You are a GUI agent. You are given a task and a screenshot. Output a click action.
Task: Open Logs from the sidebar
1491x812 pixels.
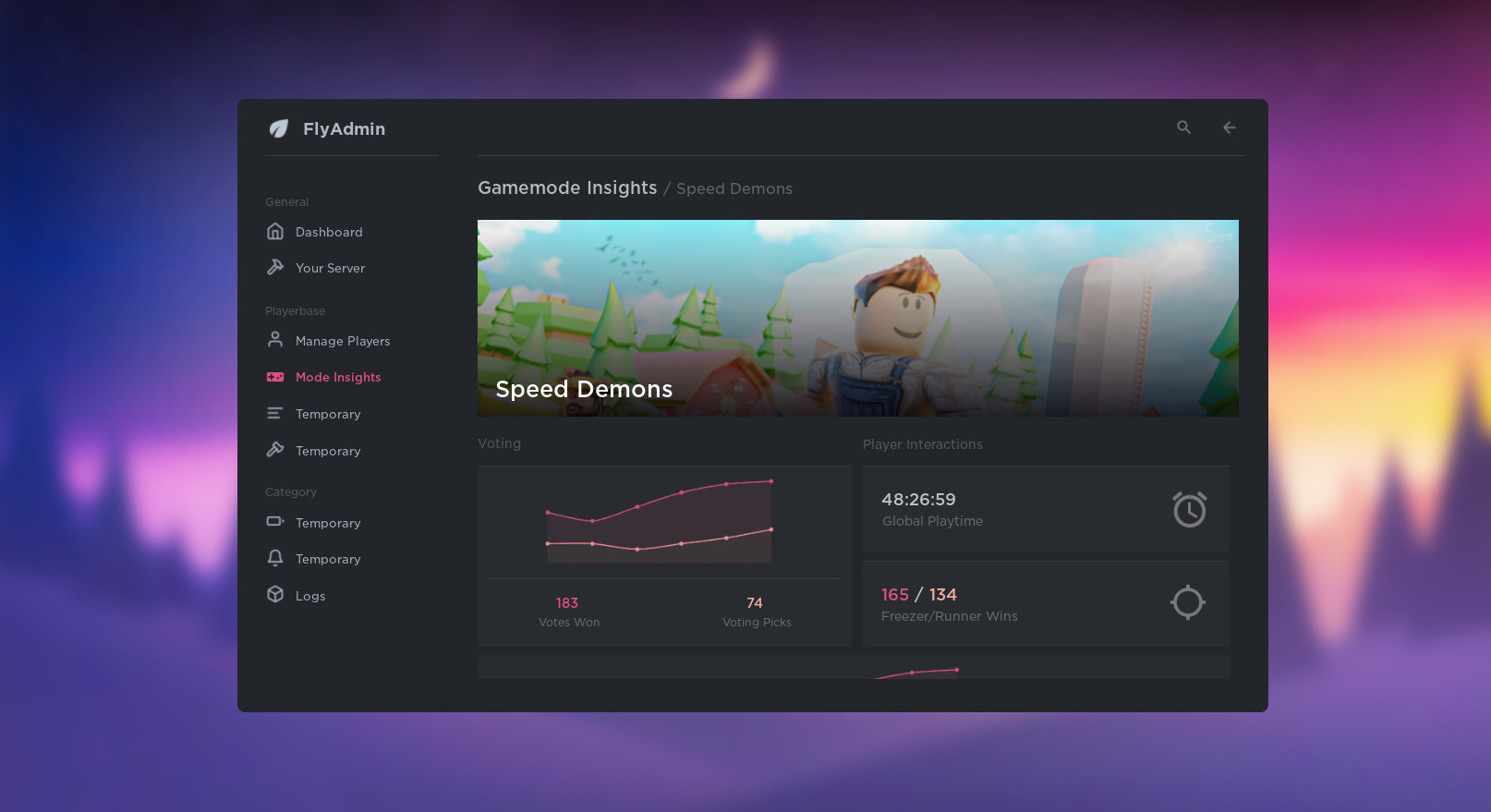click(310, 596)
